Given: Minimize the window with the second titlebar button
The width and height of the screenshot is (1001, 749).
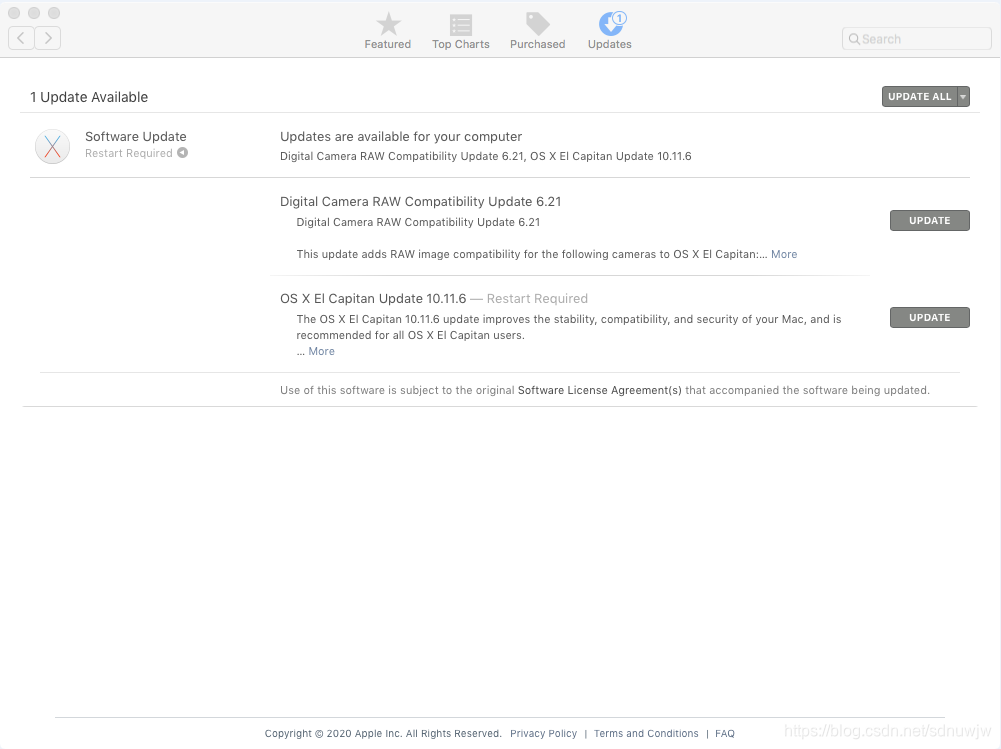Looking at the screenshot, I should click(x=34, y=13).
